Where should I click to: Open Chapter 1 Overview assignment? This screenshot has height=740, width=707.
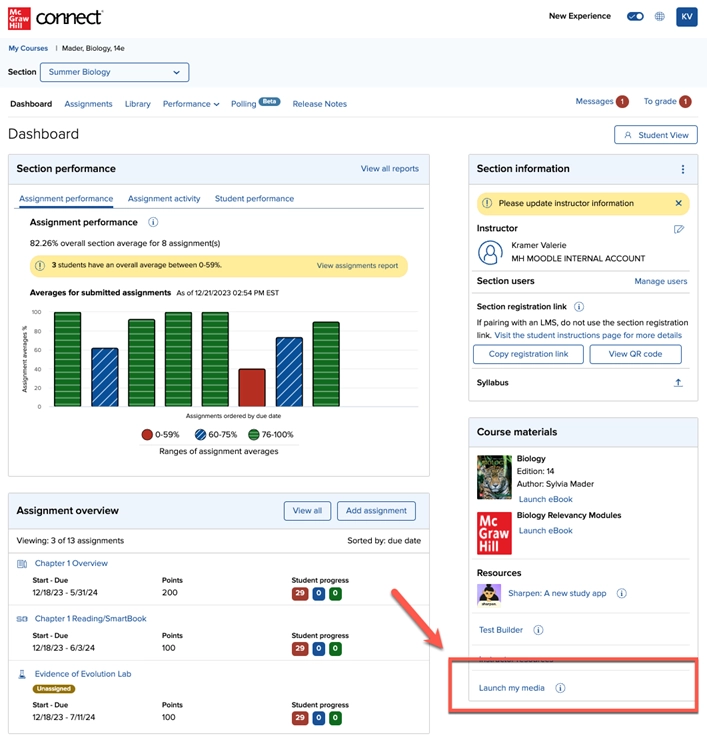71,563
